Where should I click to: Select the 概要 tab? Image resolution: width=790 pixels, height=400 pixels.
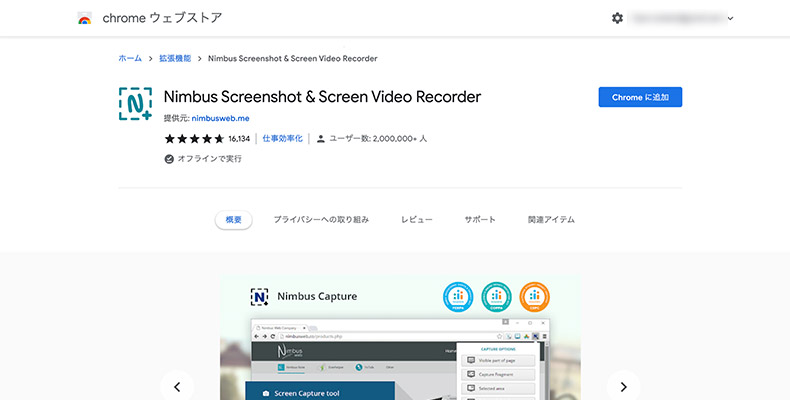(233, 220)
